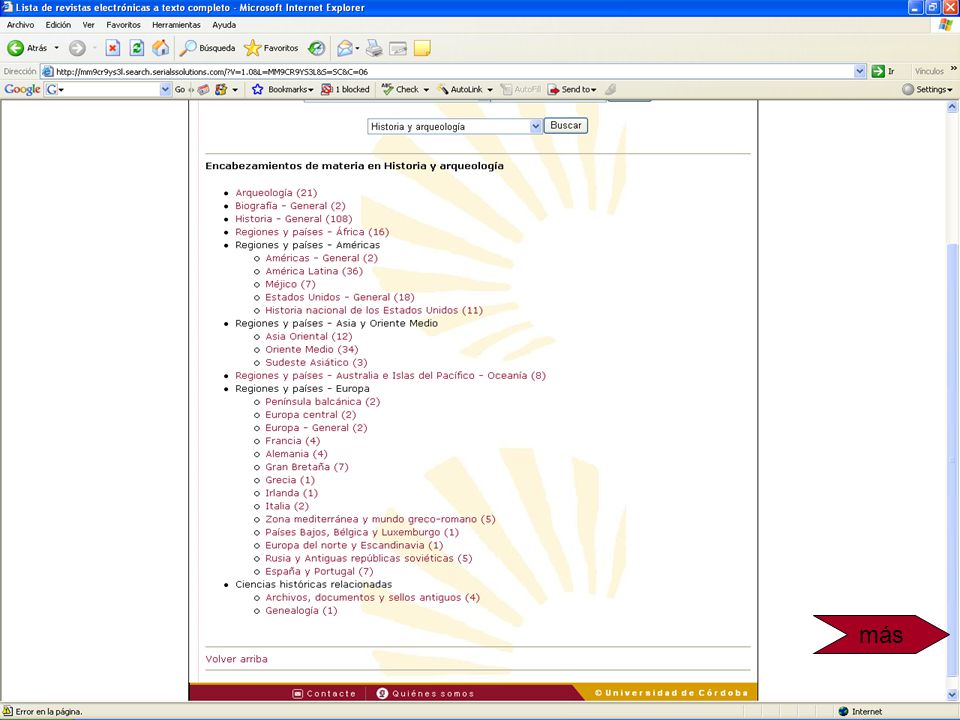Screen dimensions: 960x720
Task: Open the mail envelope icon
Action: click(x=345, y=48)
